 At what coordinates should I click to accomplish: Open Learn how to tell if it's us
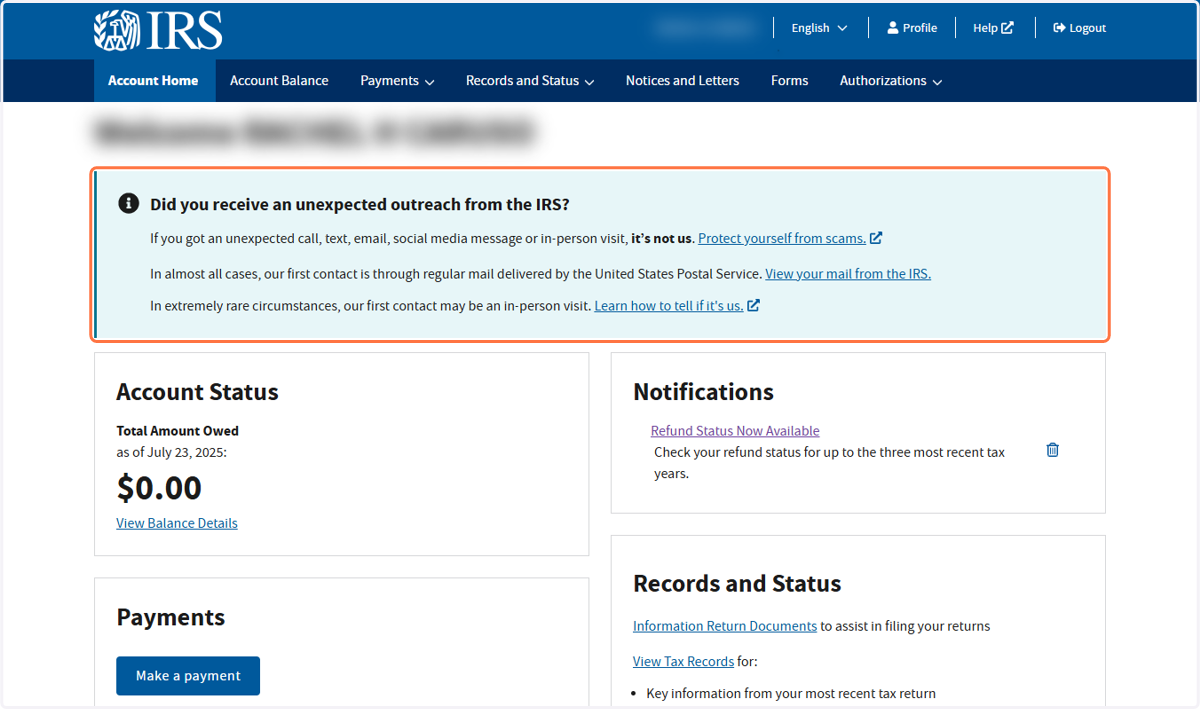pyautogui.click(x=669, y=306)
